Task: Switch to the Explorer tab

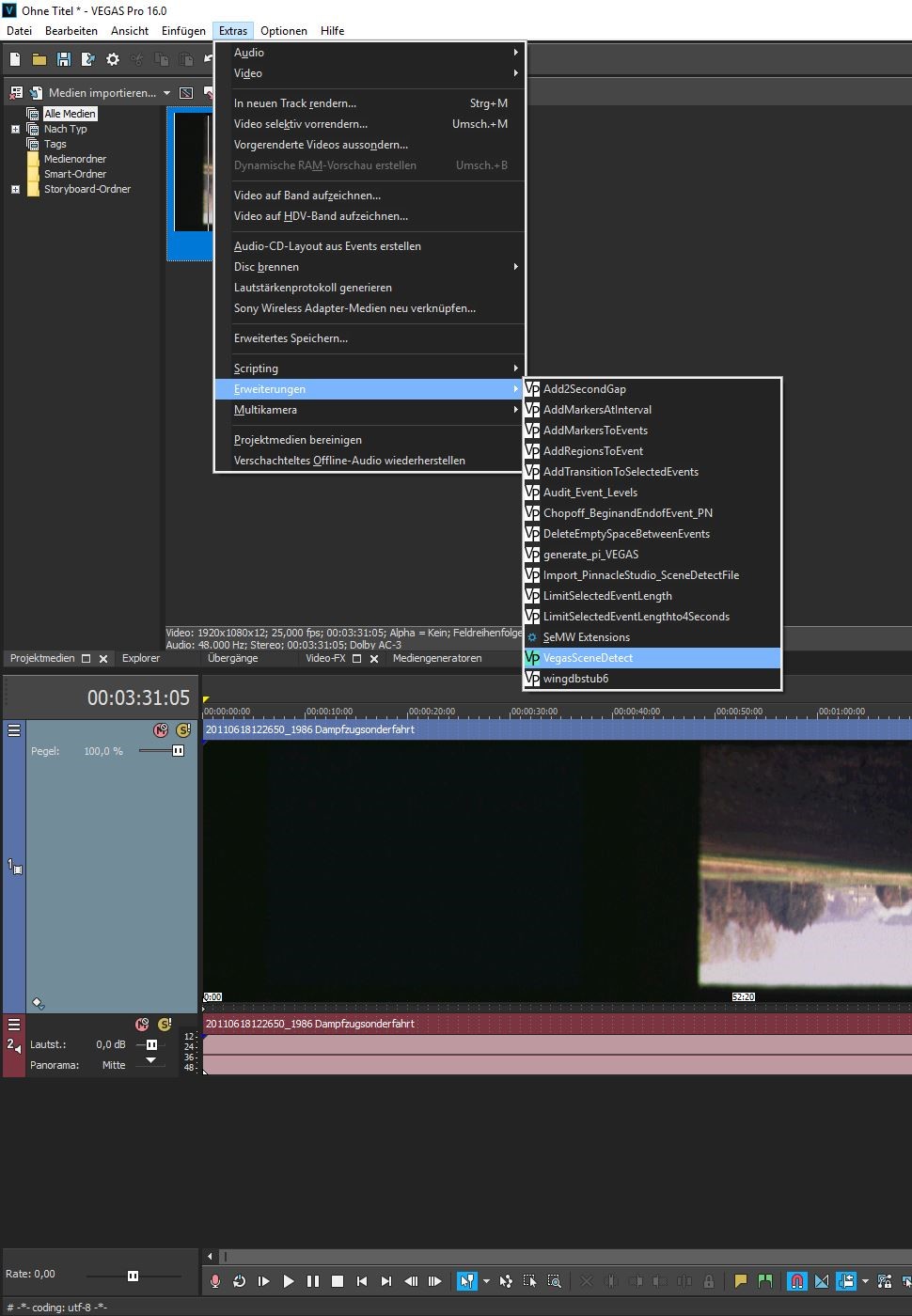Action: coord(141,658)
